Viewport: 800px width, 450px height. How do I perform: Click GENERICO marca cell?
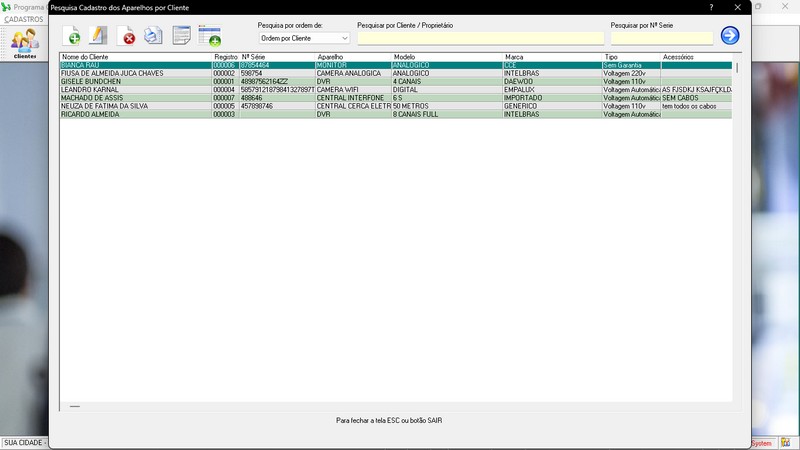(553, 106)
